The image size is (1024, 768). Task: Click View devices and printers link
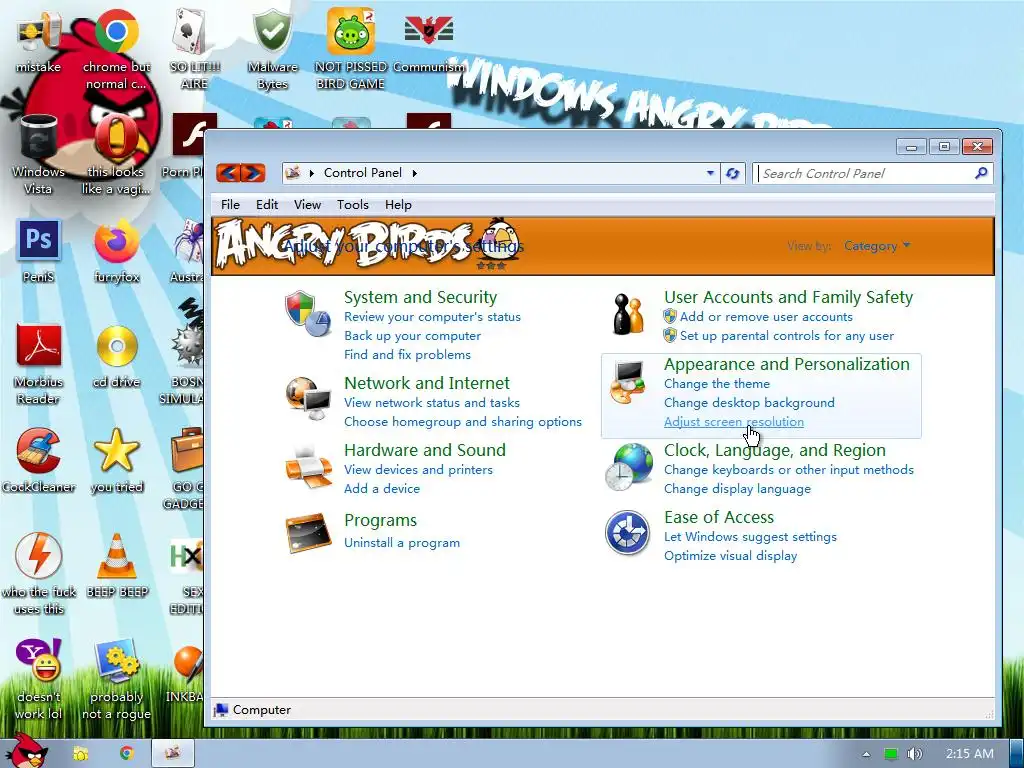(418, 470)
